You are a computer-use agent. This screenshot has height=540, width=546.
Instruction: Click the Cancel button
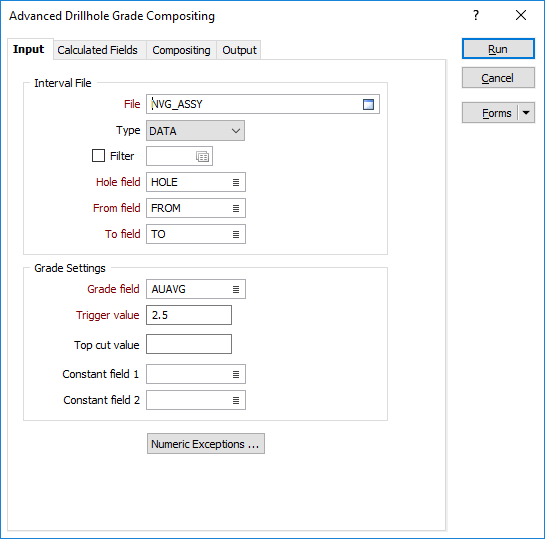[498, 78]
